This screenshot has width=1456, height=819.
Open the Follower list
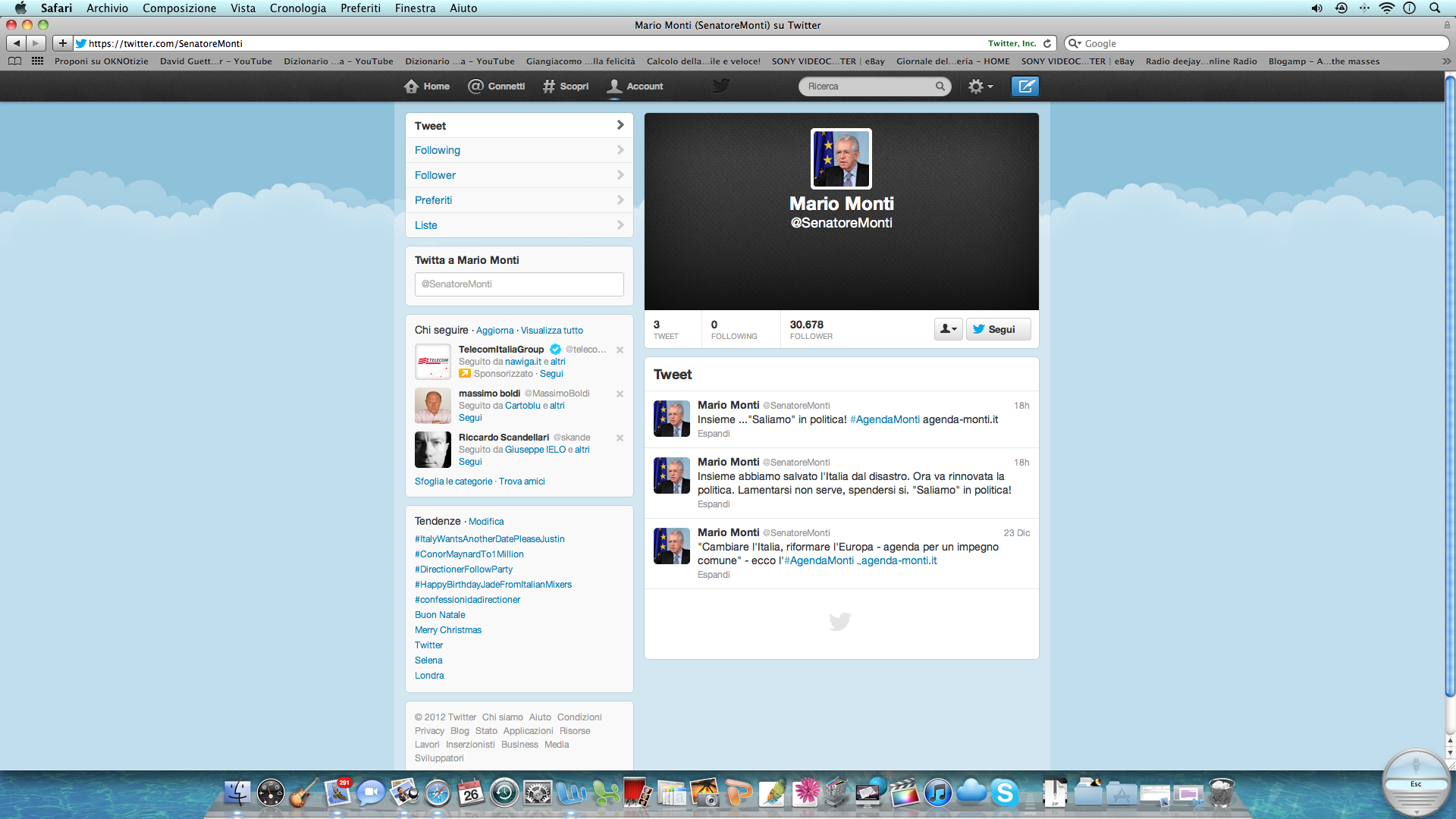tap(519, 175)
